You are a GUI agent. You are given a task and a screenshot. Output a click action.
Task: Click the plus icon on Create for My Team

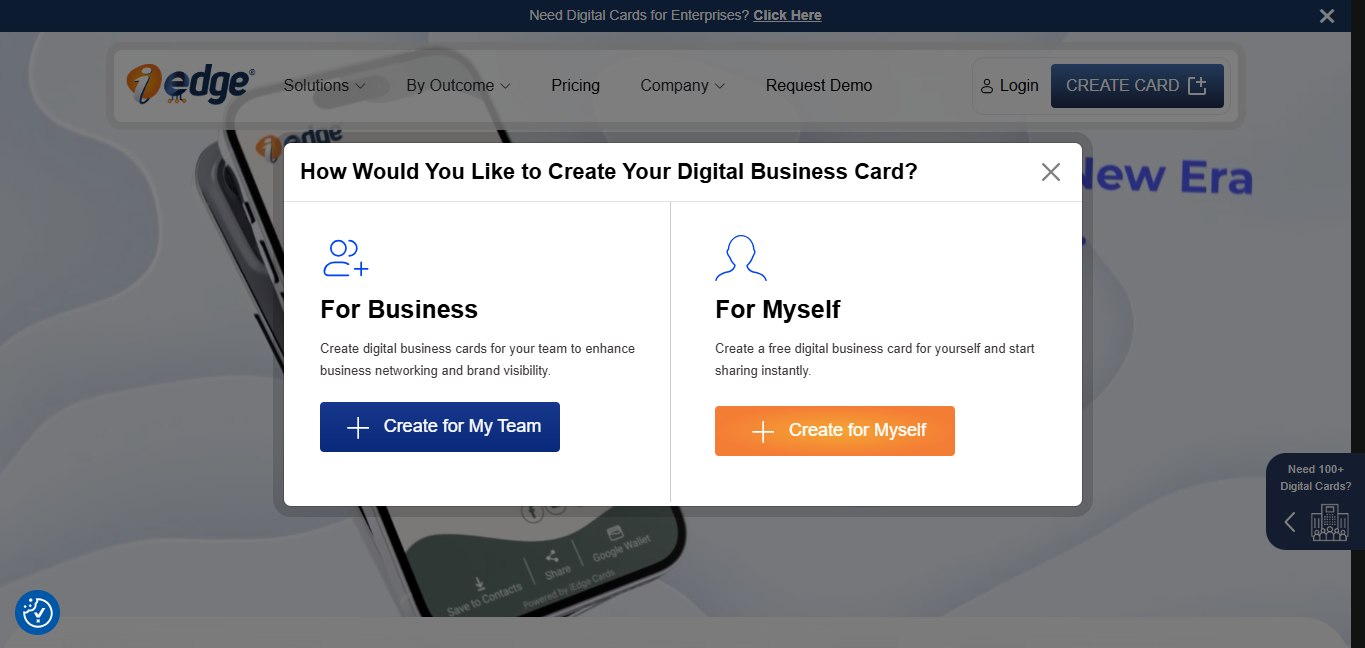[355, 427]
